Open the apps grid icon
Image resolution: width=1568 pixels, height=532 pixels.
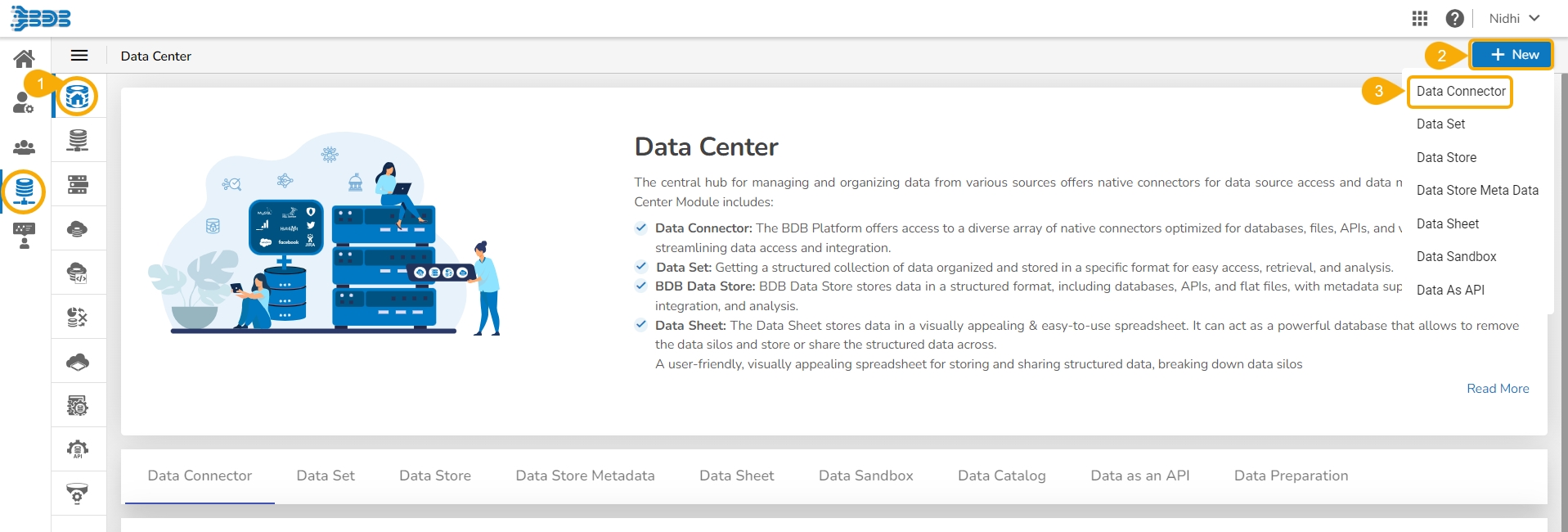click(x=1420, y=18)
